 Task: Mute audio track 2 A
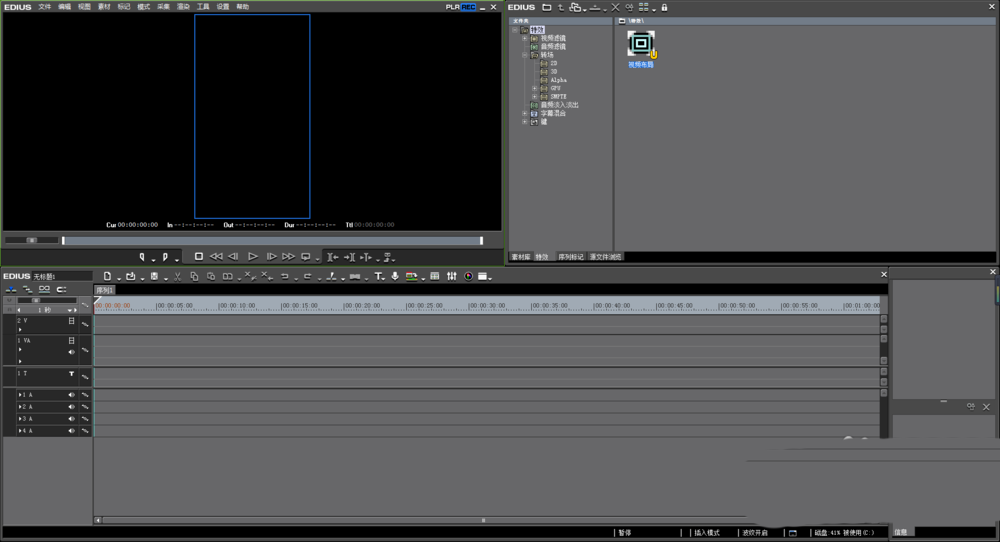pos(71,407)
